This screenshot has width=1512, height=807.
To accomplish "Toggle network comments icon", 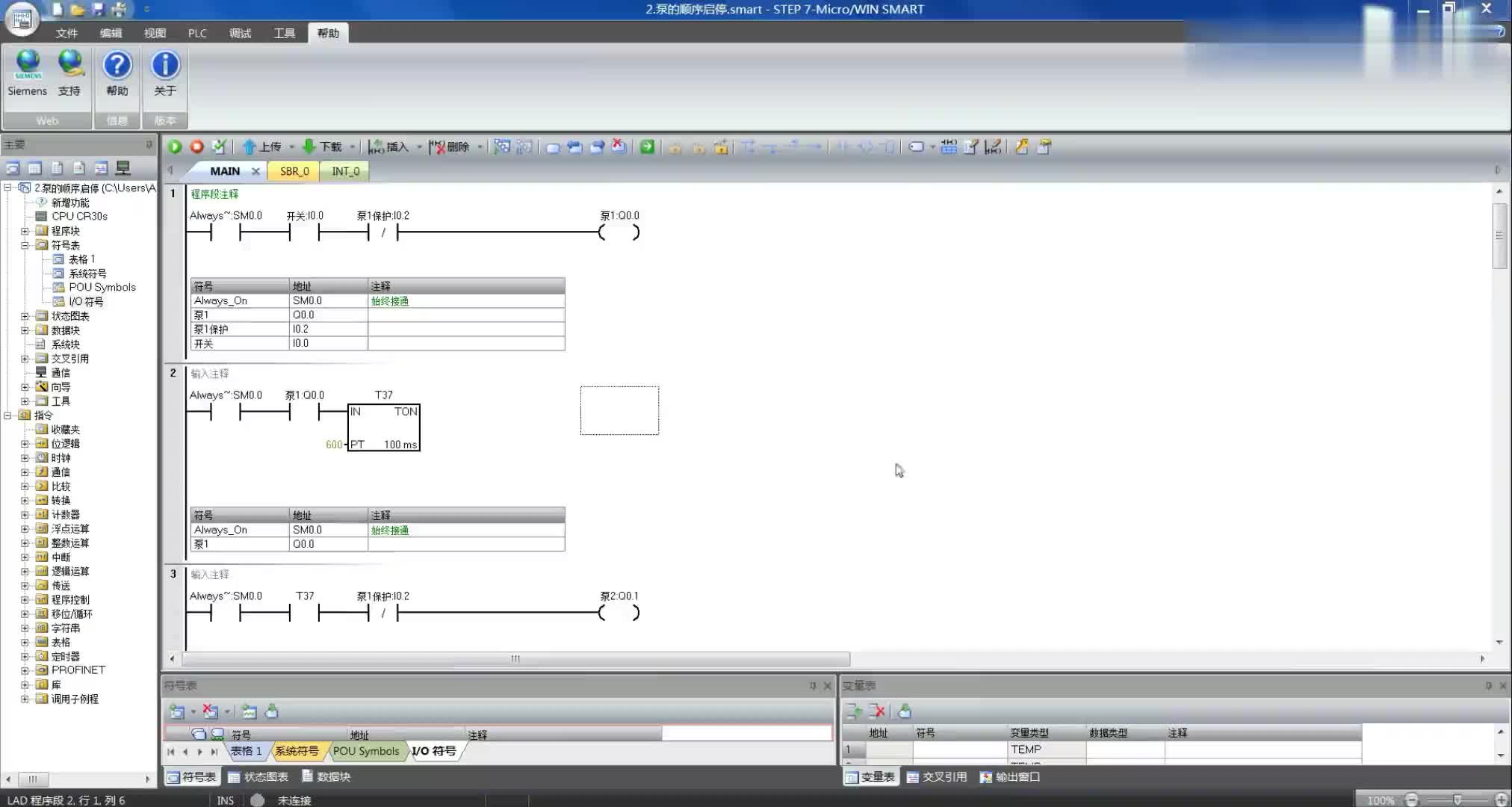I will coord(992,147).
